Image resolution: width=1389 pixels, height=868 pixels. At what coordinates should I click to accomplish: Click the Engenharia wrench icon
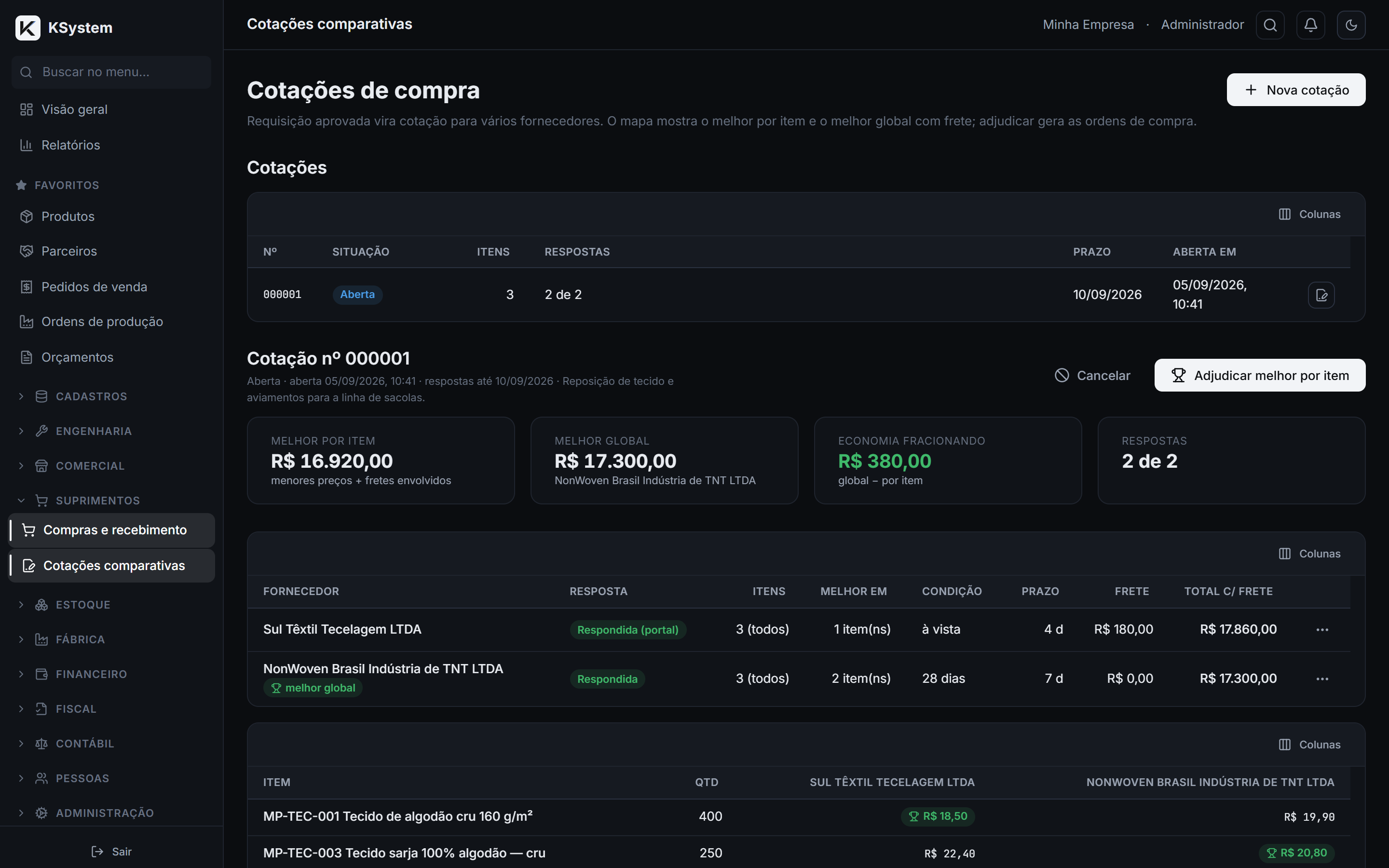tap(41, 431)
